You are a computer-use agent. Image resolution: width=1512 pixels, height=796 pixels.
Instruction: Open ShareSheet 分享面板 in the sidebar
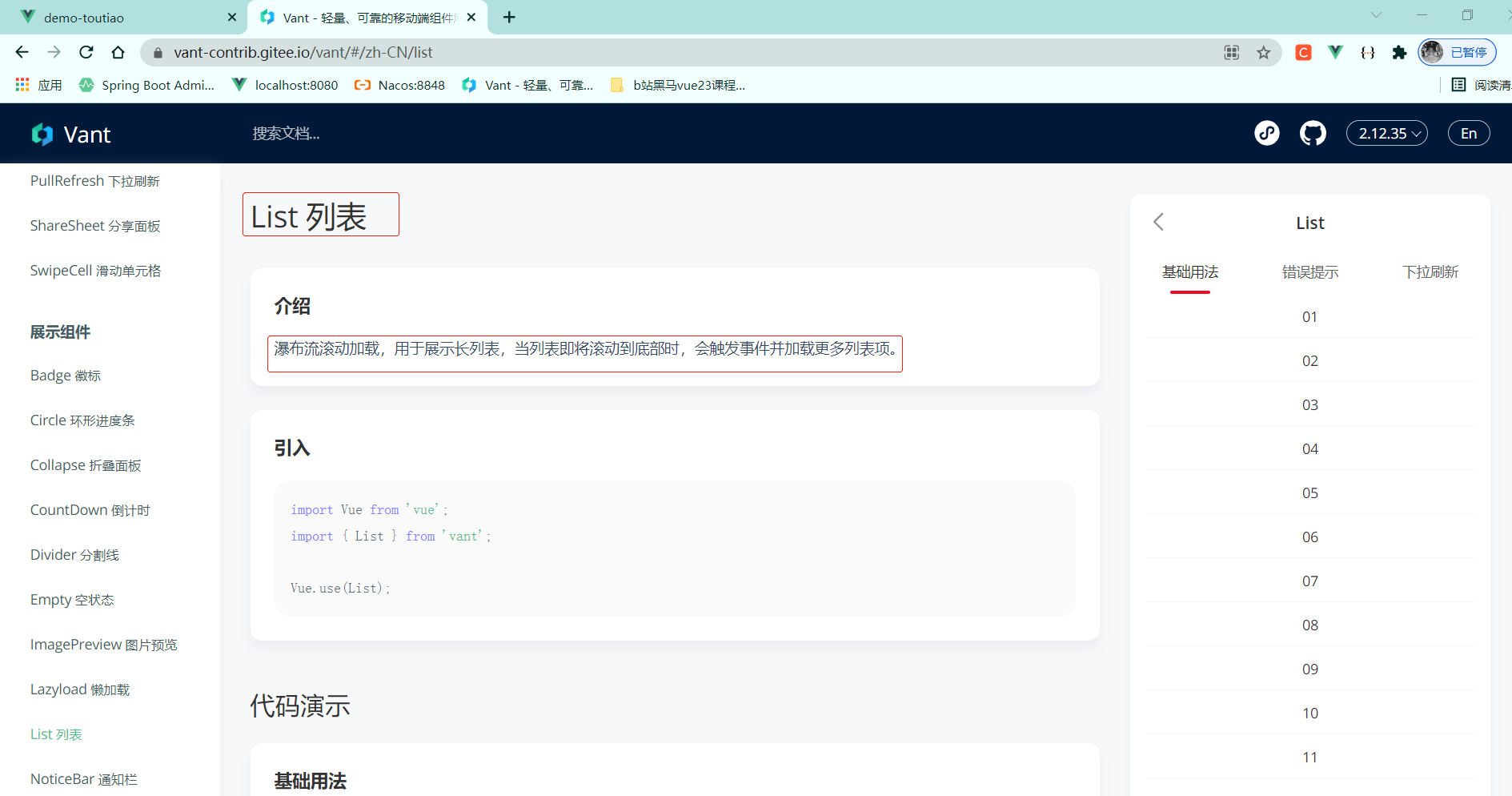coord(95,226)
